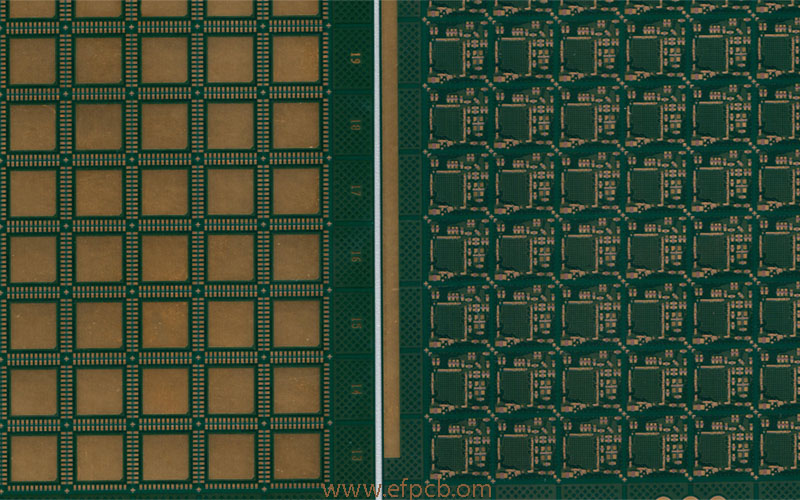Select leftmost gold square pad in row 14
800x500 pixels.
coord(33,391)
